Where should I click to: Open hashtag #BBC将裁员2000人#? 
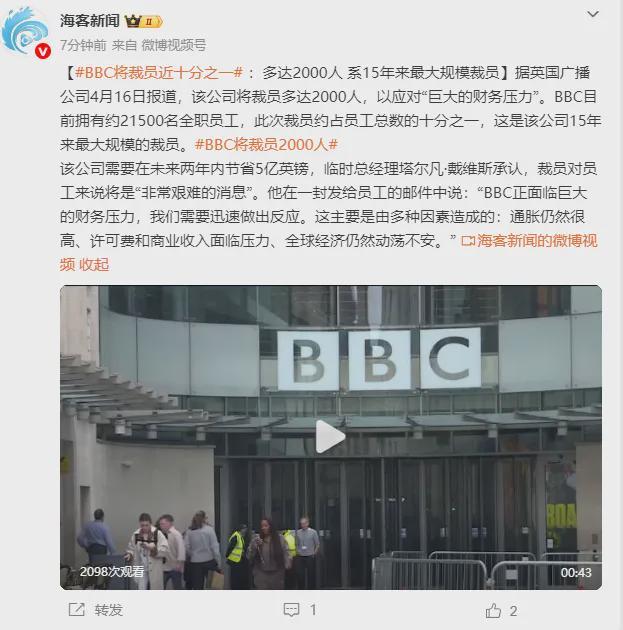pyautogui.click(x=266, y=145)
